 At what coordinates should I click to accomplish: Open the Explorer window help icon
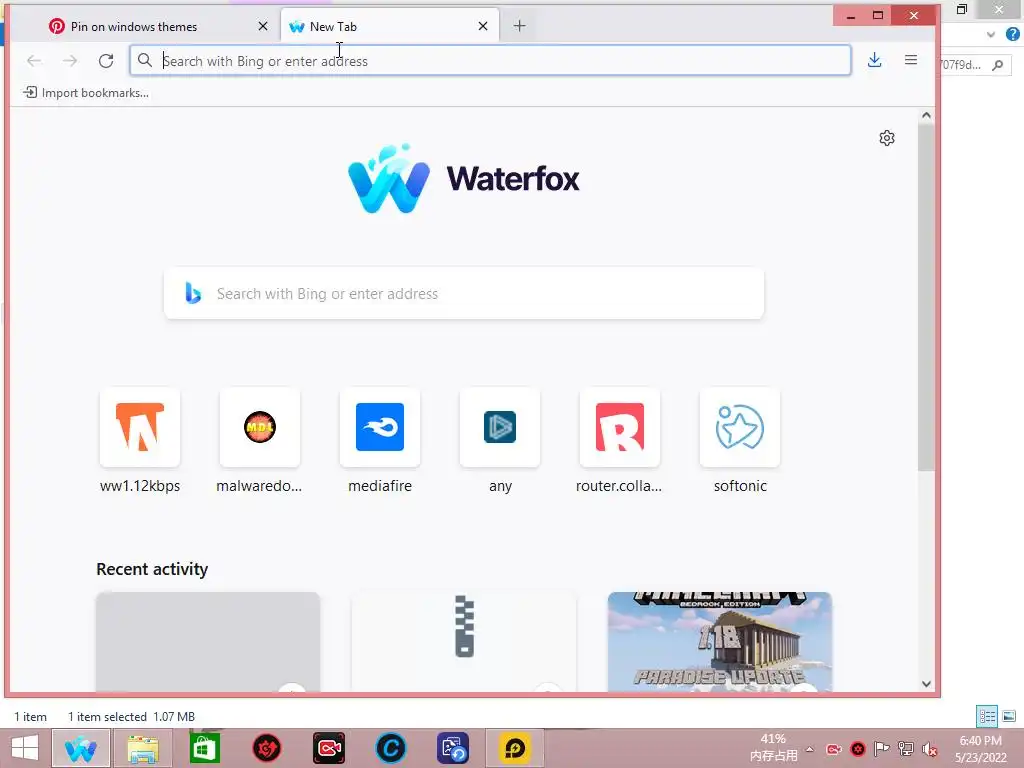click(x=1012, y=34)
